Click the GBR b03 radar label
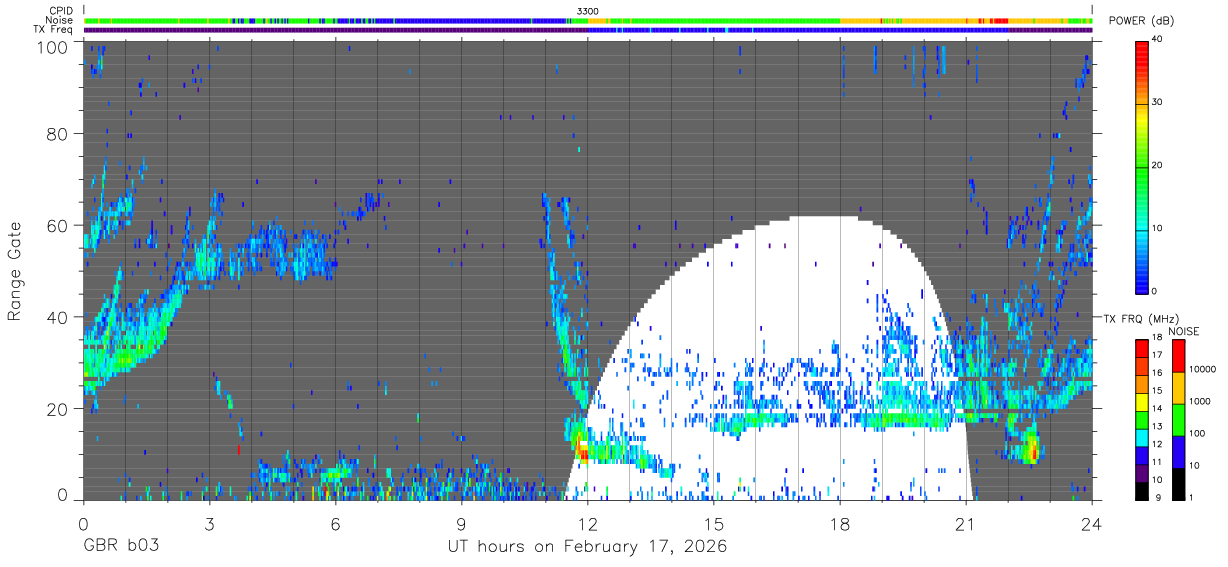Viewport: 1228px width, 567px height. pyautogui.click(x=120, y=547)
